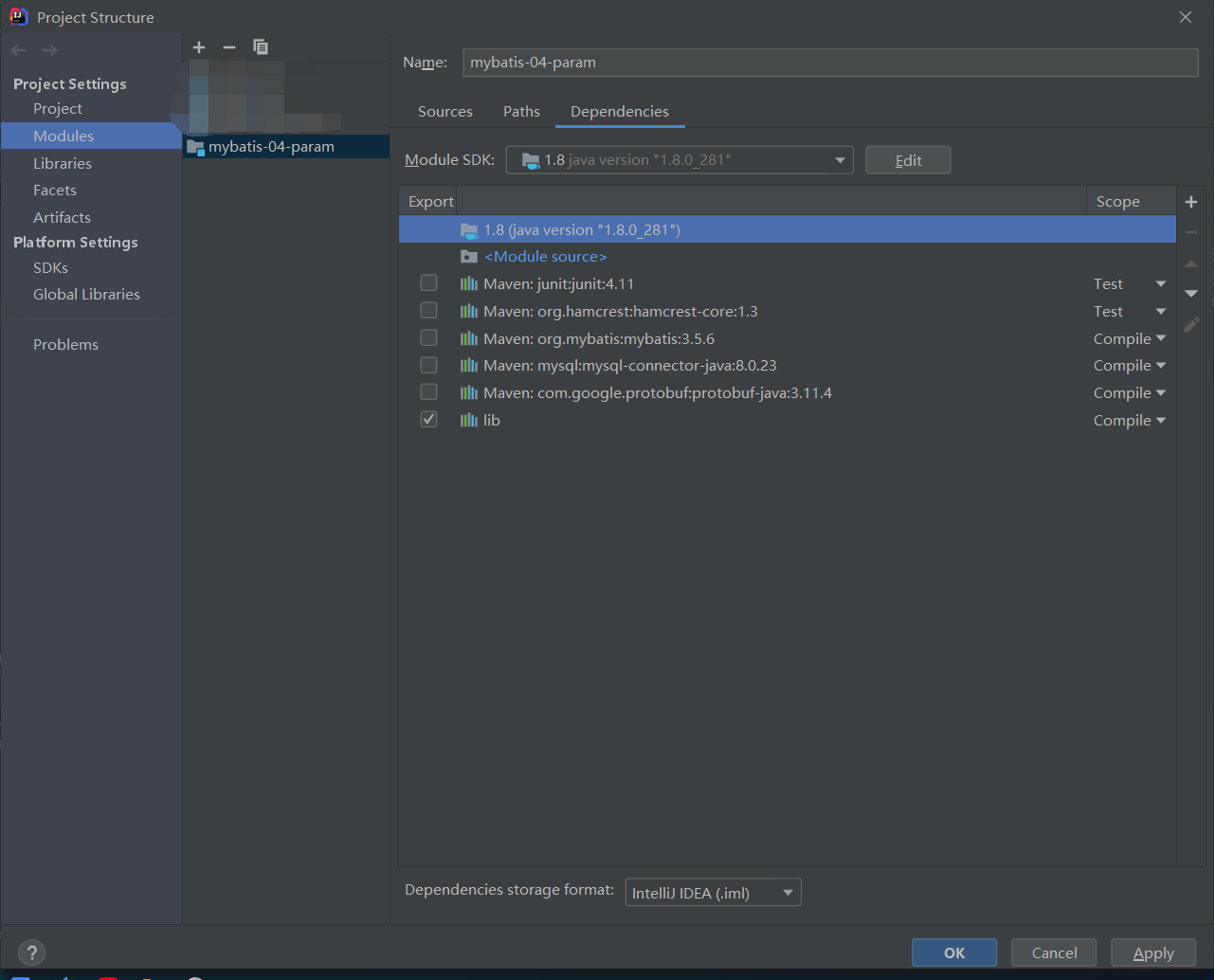Screen dimensions: 1214x980
Task: Click the library icon of protobuf-java
Action: 469,392
